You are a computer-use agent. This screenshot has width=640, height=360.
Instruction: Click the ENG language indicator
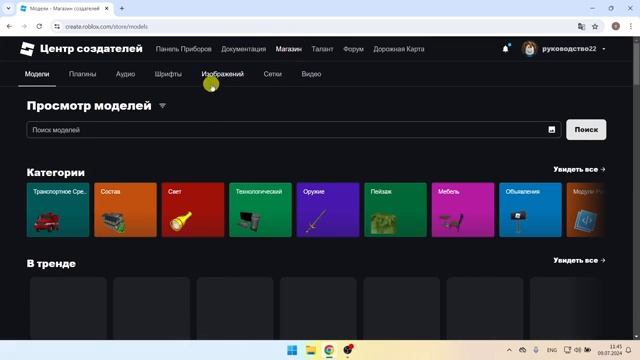[x=551, y=350]
